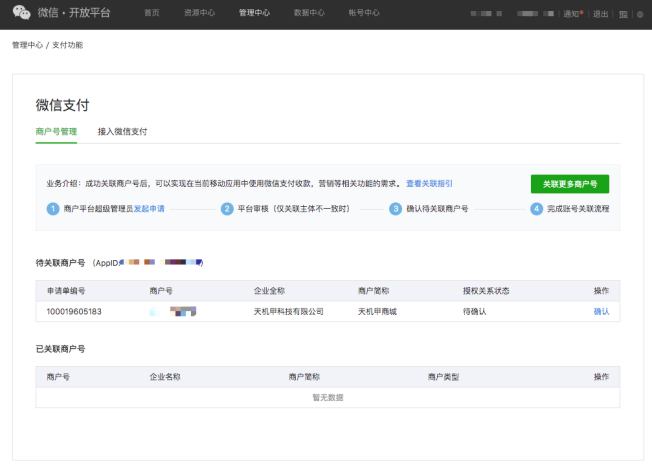
Task: Click the 待关联商户号 section heading
Action: coord(60,263)
